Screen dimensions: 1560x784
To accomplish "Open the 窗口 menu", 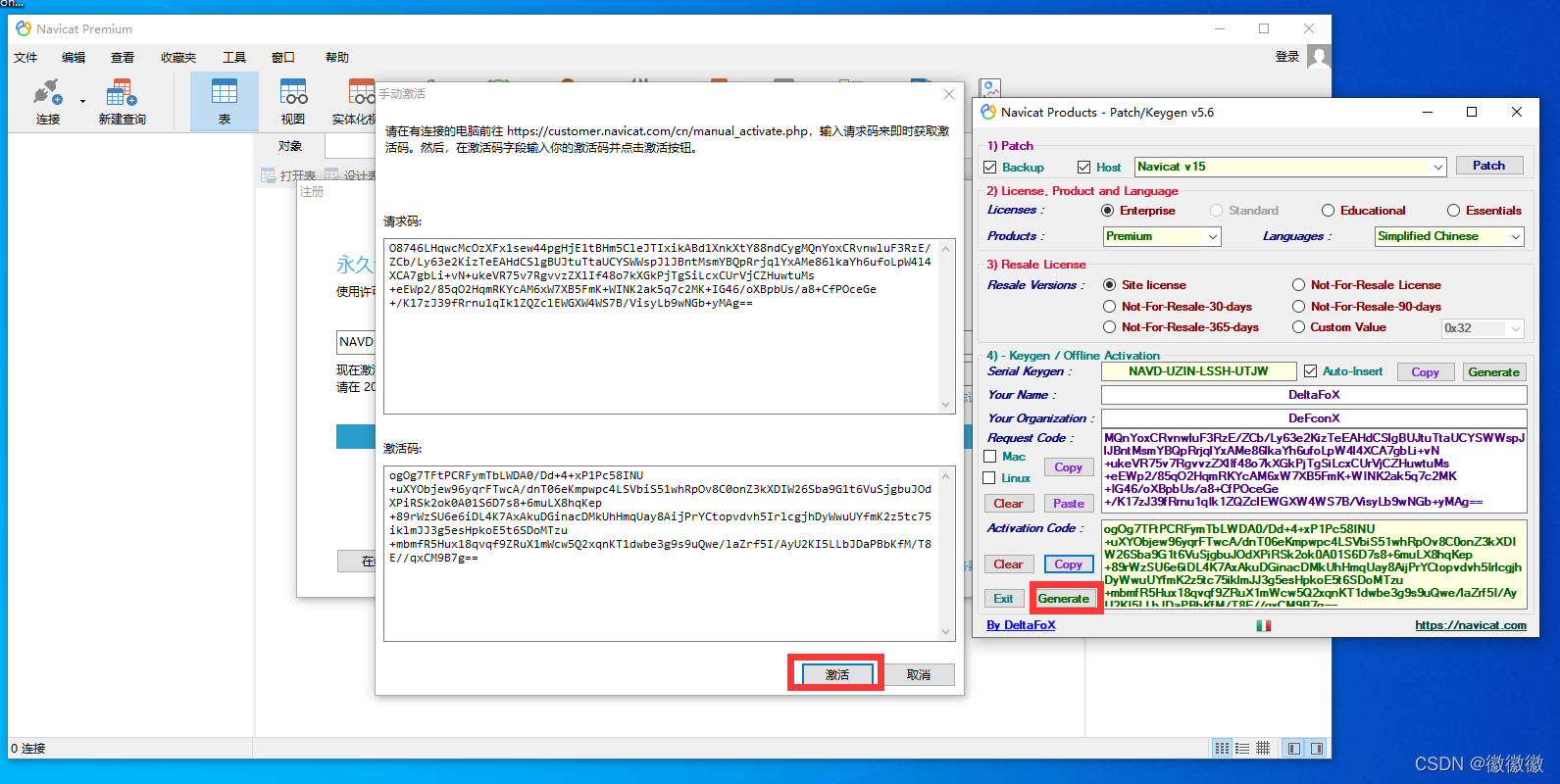I will 283,58.
